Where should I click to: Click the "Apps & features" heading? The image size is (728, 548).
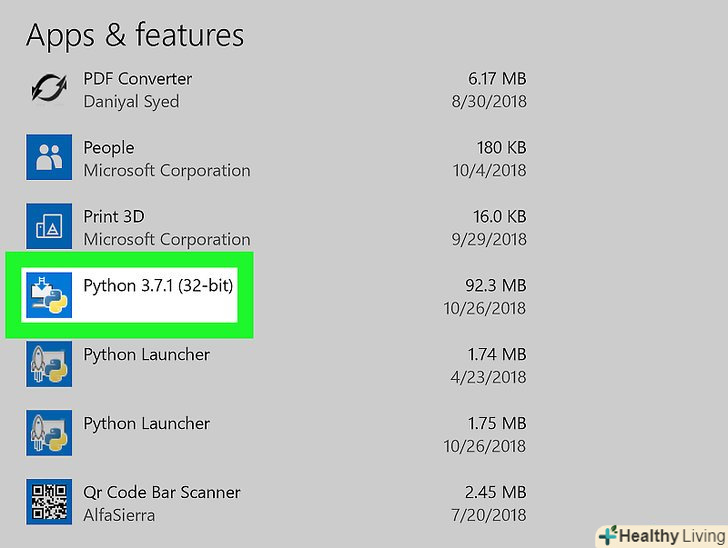pyautogui.click(x=135, y=35)
